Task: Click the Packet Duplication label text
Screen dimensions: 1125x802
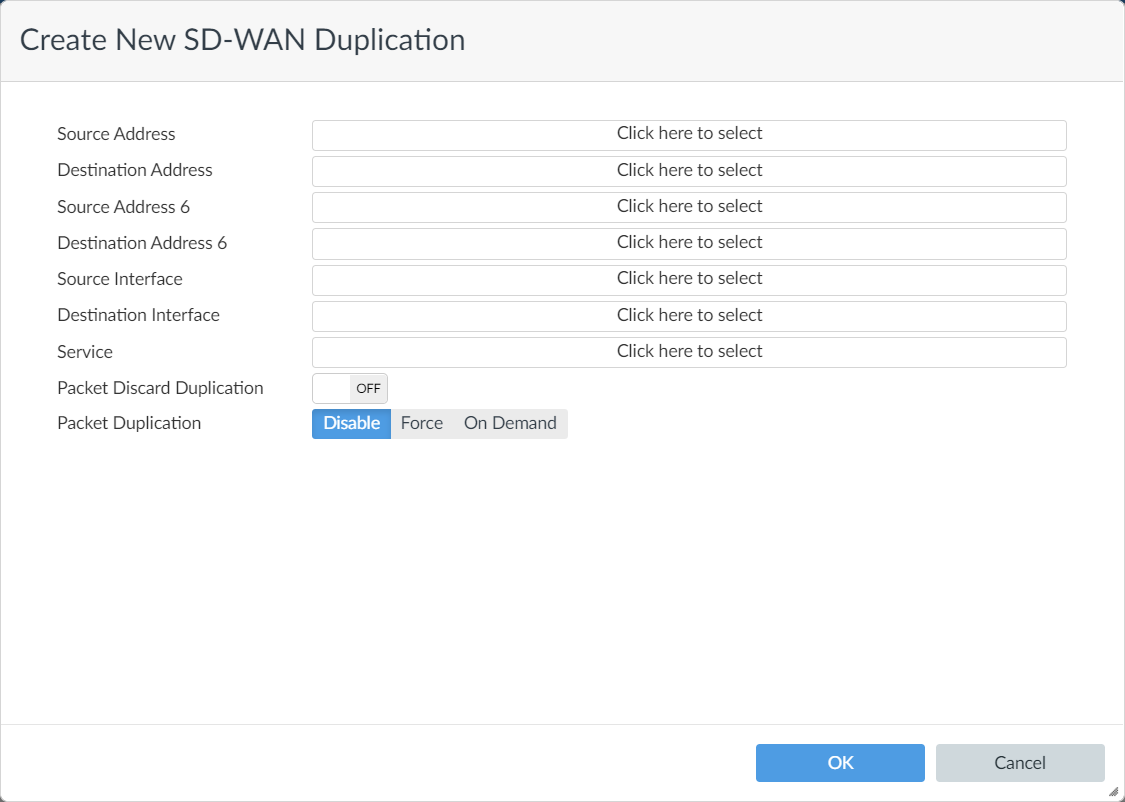Action: 129,423
